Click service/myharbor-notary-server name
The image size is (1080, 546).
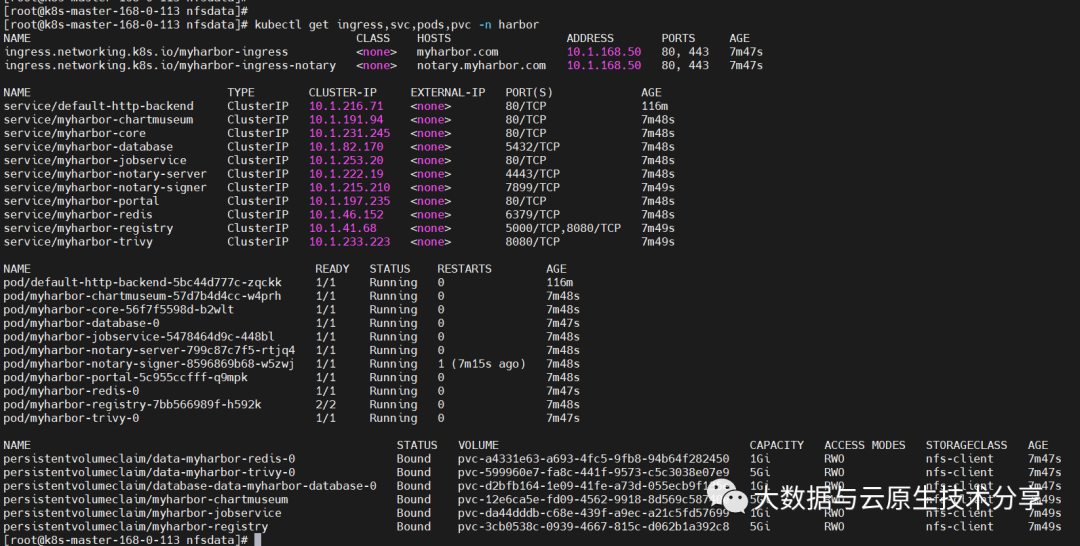click(x=105, y=174)
